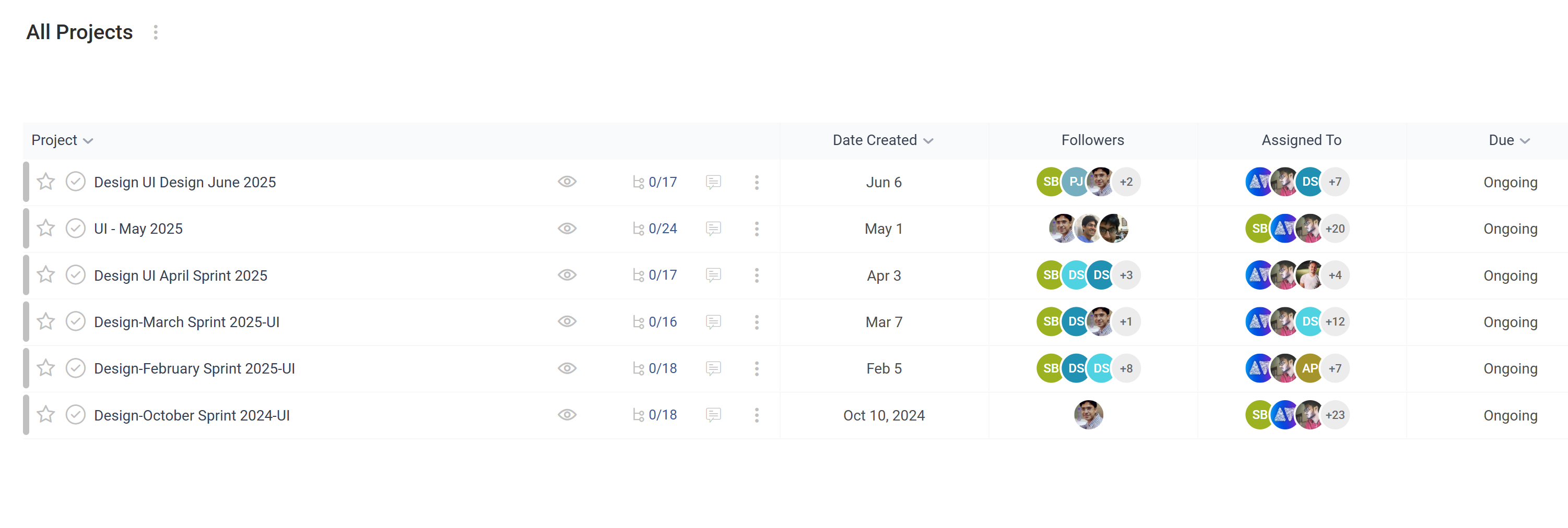Image resolution: width=1568 pixels, height=528 pixels.
Task: Open comments for Design-February Sprint 2025-UI
Action: (713, 368)
